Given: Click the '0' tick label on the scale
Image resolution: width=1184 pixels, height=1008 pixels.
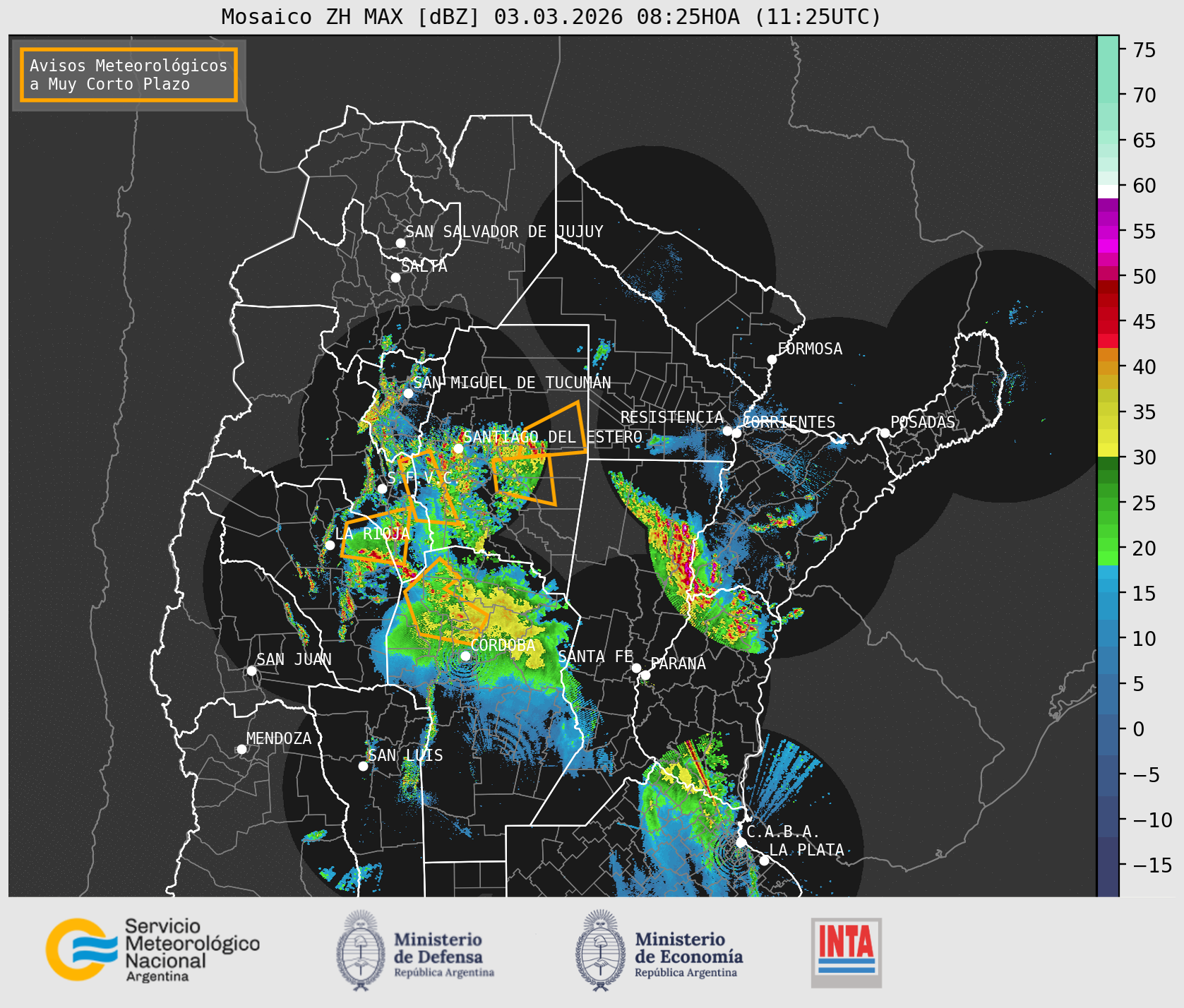Looking at the screenshot, I should (1138, 729).
